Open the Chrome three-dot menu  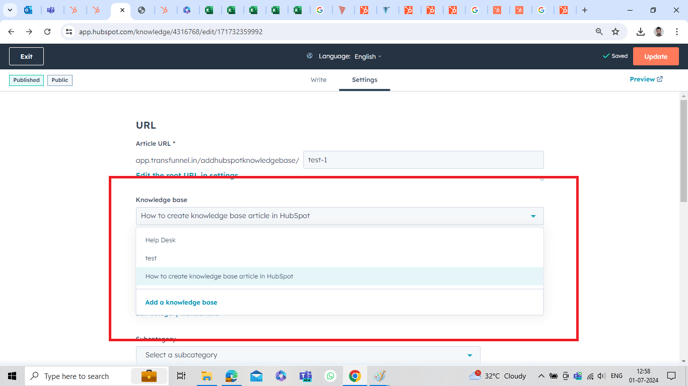click(x=677, y=32)
